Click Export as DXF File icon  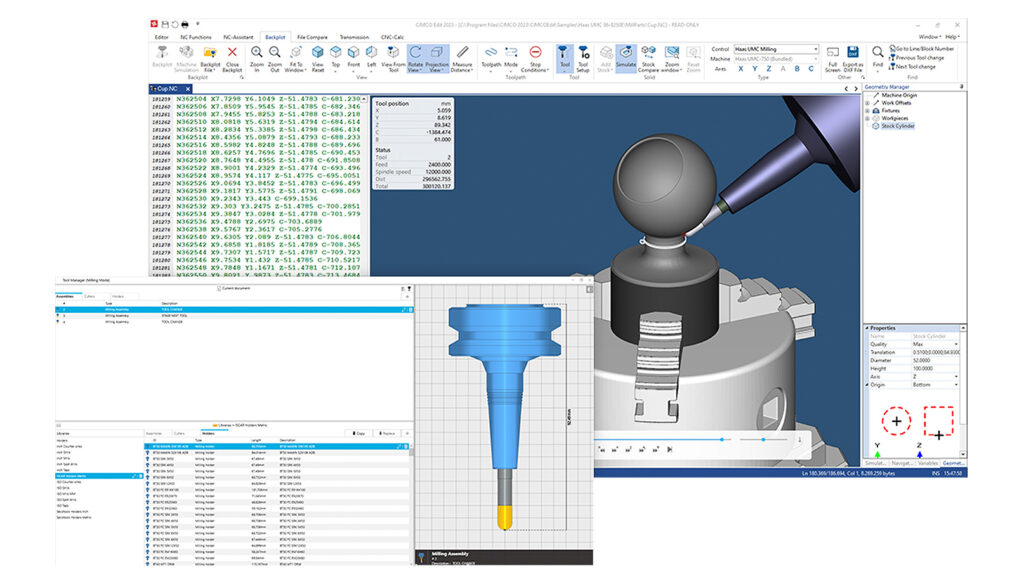(x=855, y=54)
